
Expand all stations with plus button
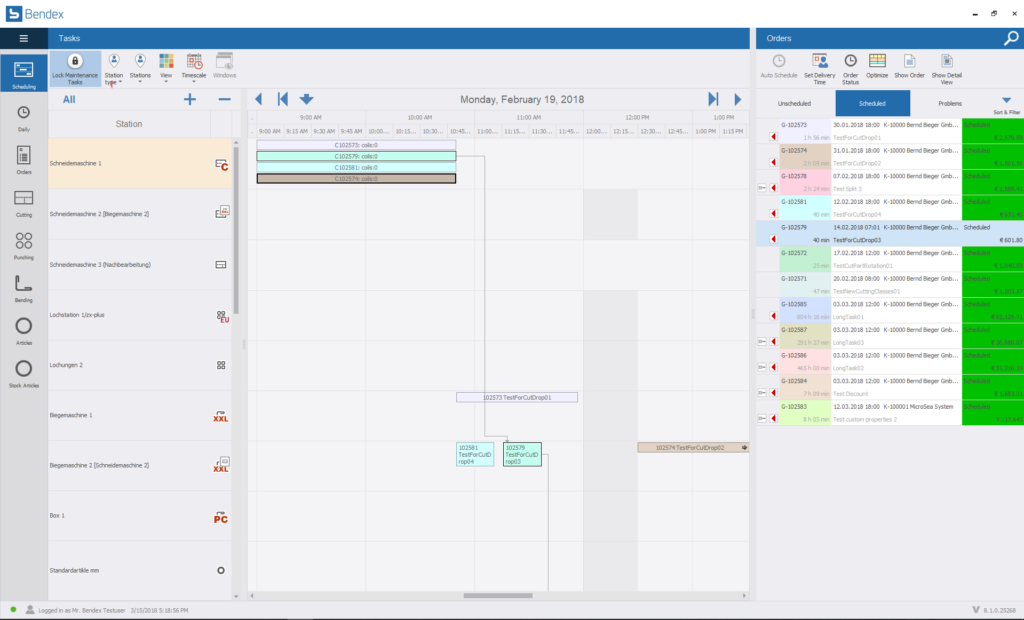(x=190, y=99)
